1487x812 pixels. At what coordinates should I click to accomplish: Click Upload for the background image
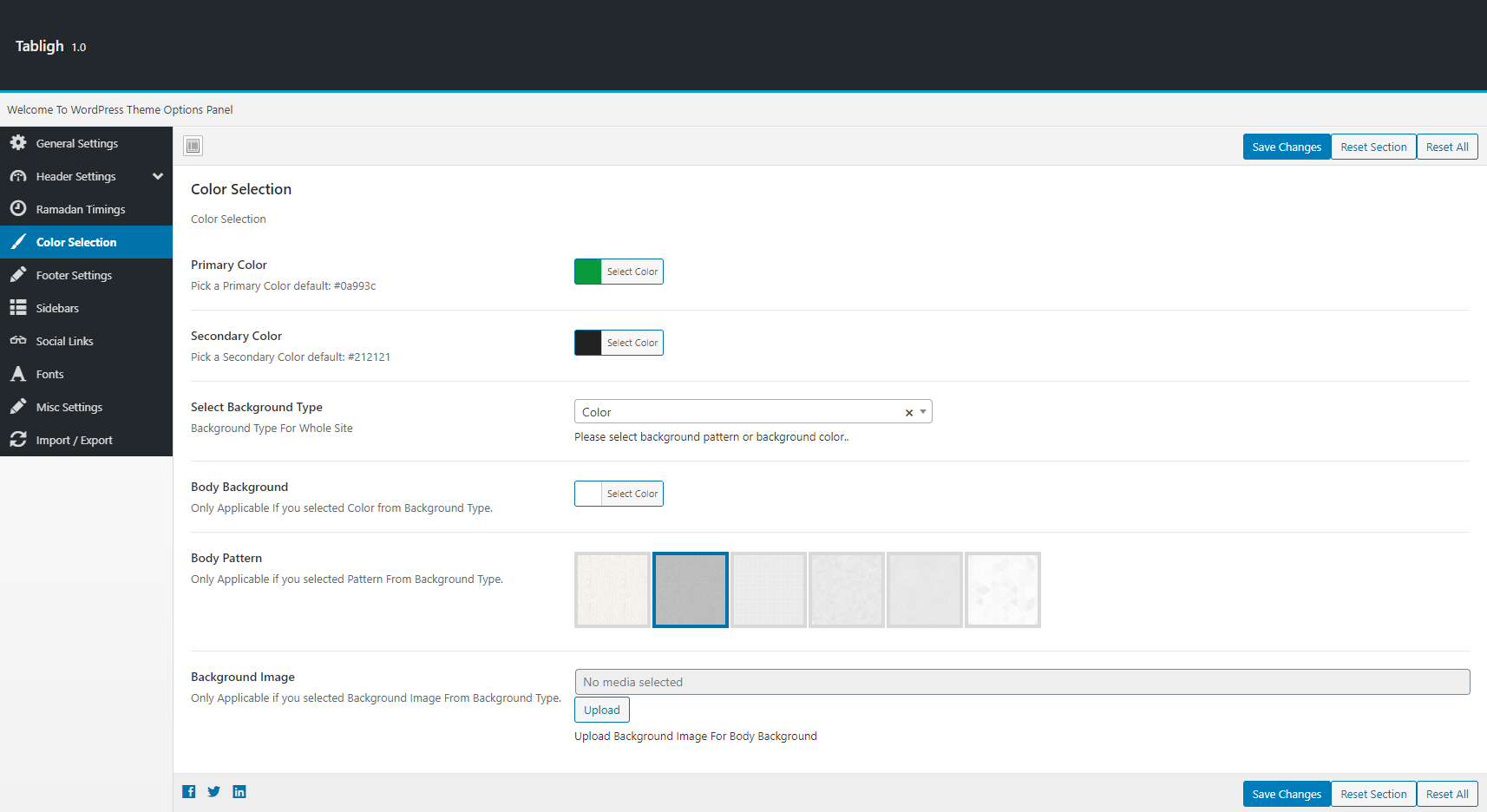coord(601,710)
